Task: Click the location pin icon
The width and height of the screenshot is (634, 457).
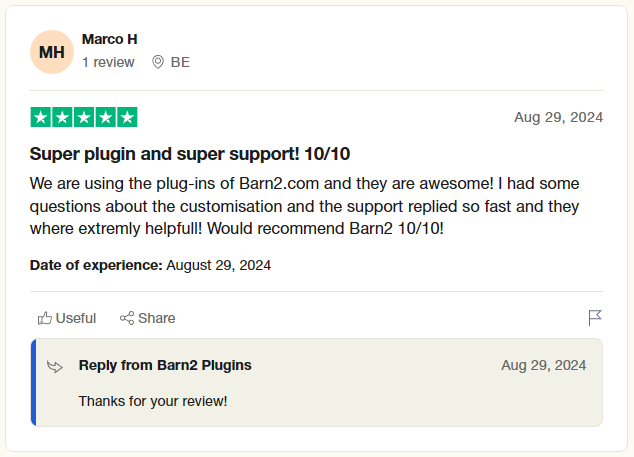Action: pos(158,62)
